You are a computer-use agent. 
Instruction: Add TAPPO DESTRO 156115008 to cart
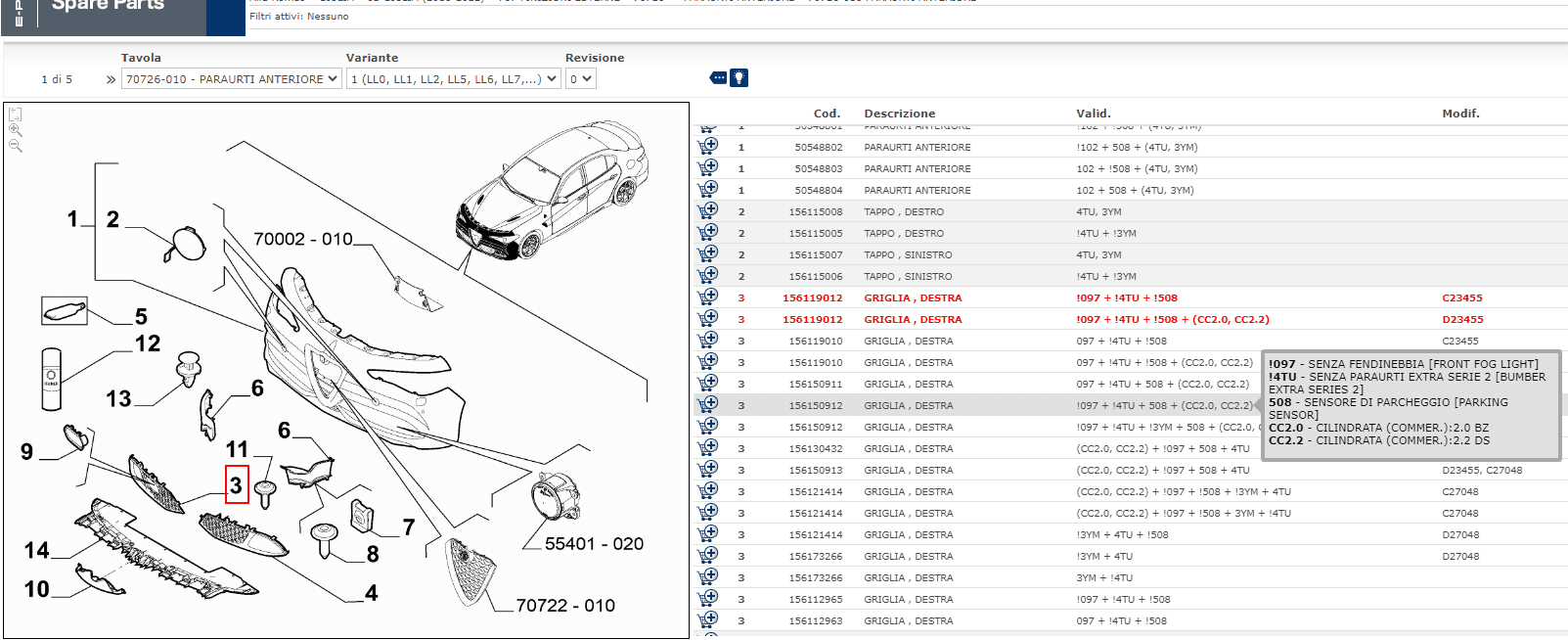pyautogui.click(x=707, y=211)
